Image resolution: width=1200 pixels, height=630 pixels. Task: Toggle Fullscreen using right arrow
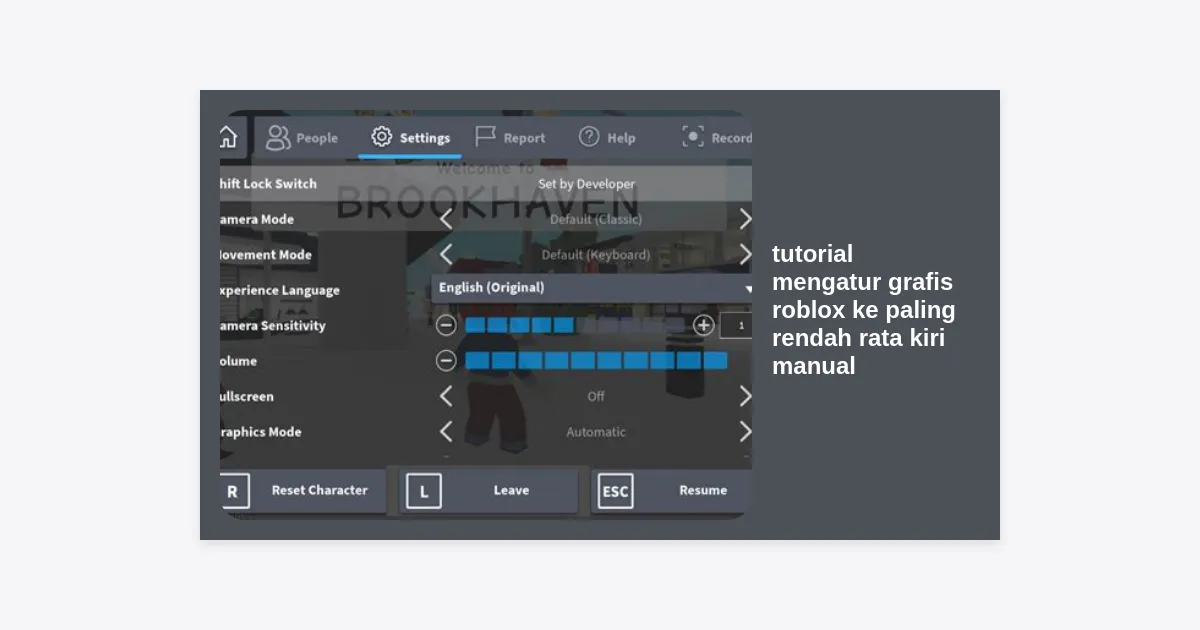[744, 396]
